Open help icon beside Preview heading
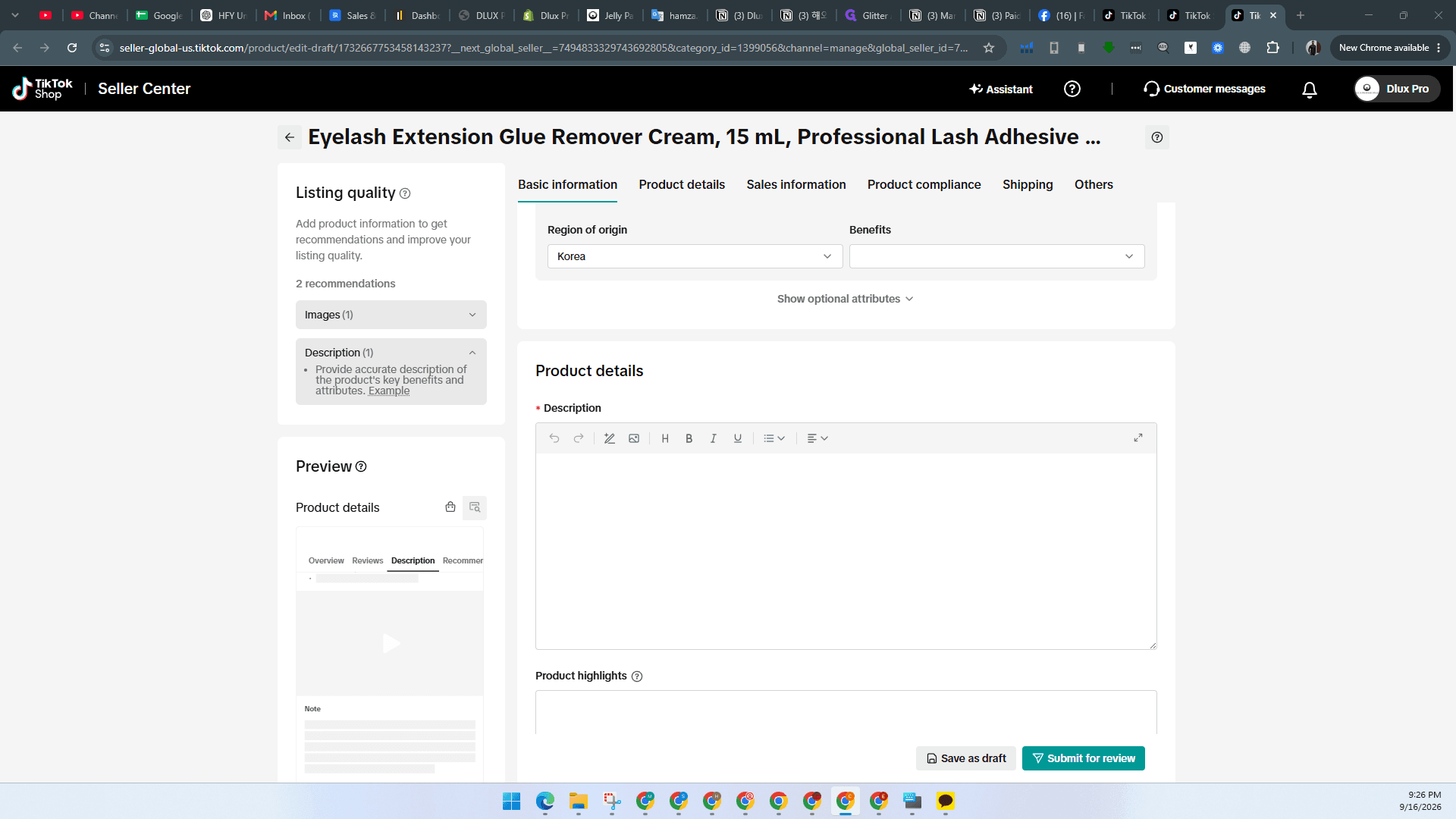Viewport: 1456px width, 819px height. click(361, 466)
